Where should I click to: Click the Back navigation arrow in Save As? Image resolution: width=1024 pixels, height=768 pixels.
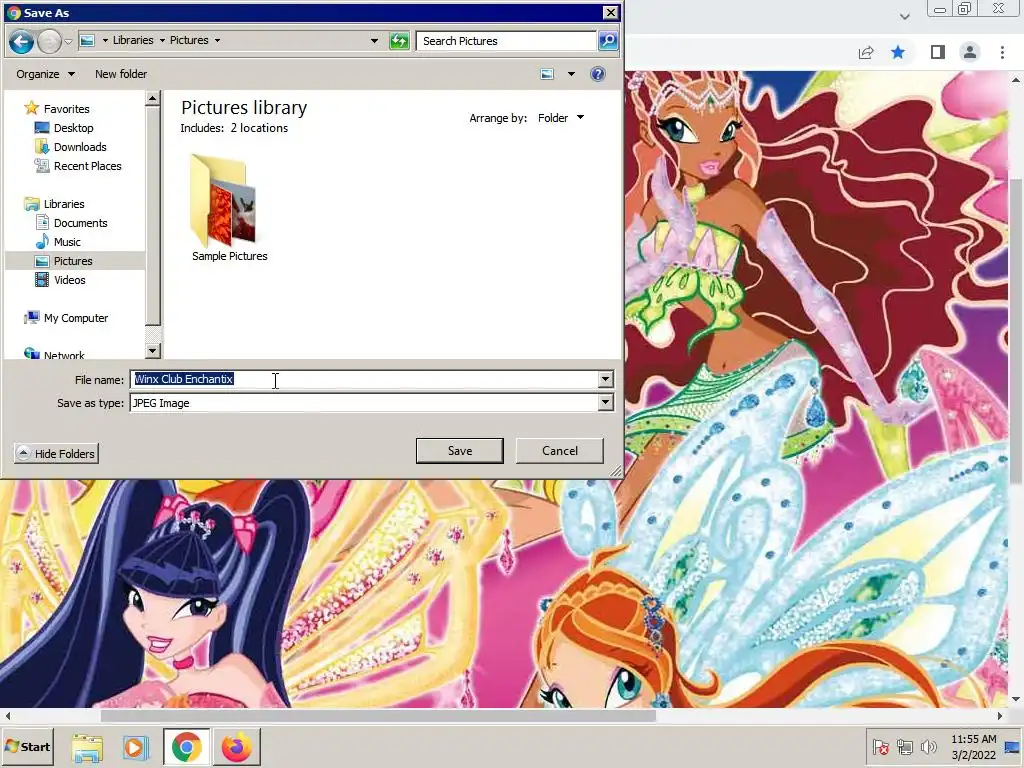pos(21,42)
